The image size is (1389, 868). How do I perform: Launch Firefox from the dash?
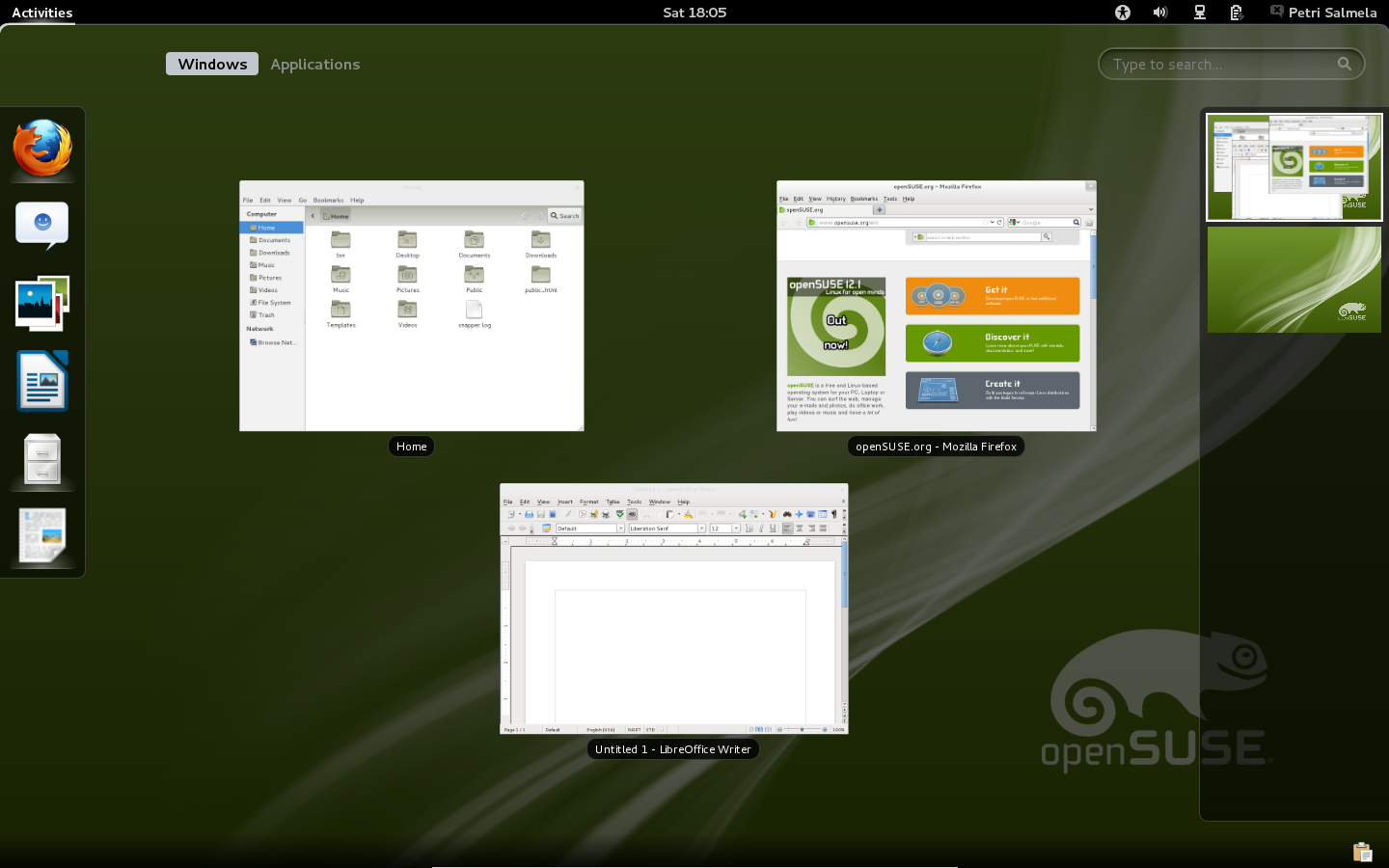(42, 149)
